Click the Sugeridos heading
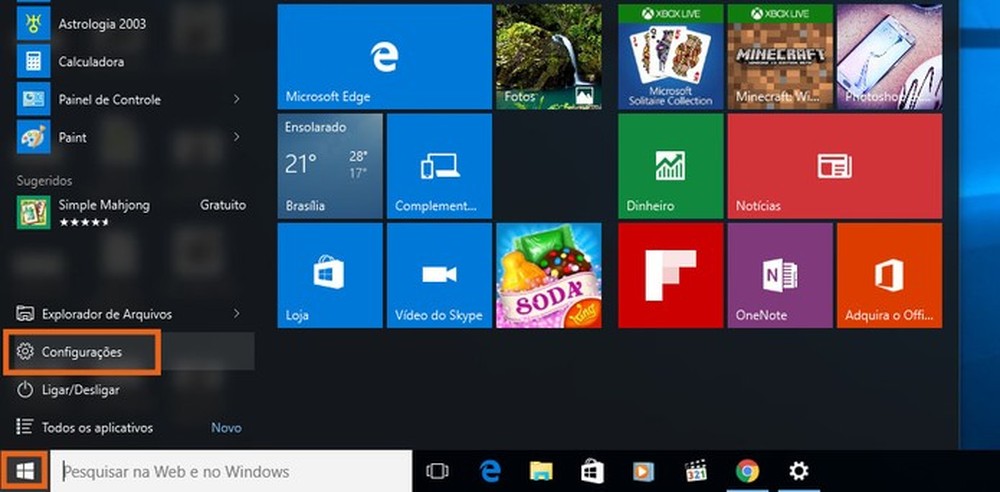Screen dimensions: 1000x492 click(45, 181)
